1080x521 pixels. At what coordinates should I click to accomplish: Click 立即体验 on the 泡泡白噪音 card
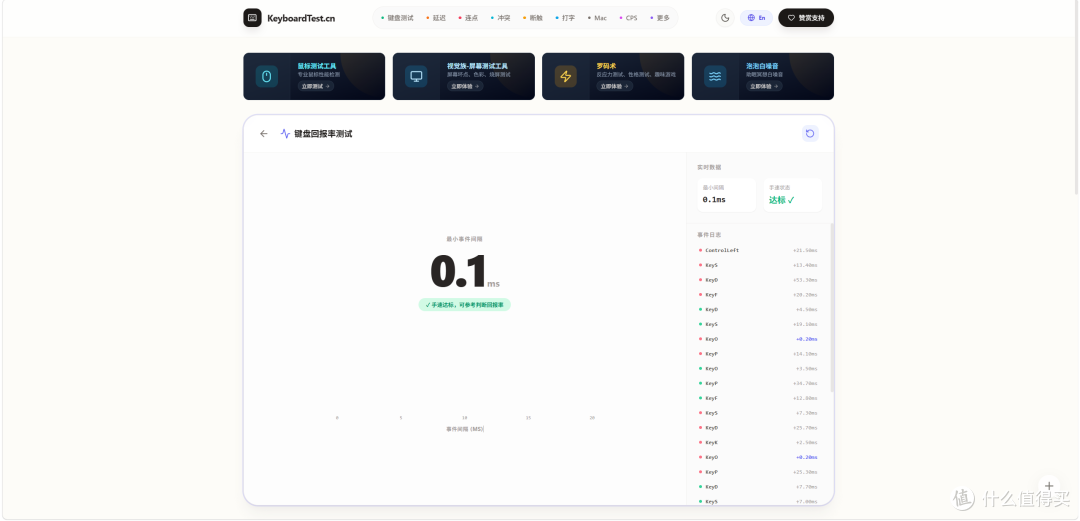764,87
